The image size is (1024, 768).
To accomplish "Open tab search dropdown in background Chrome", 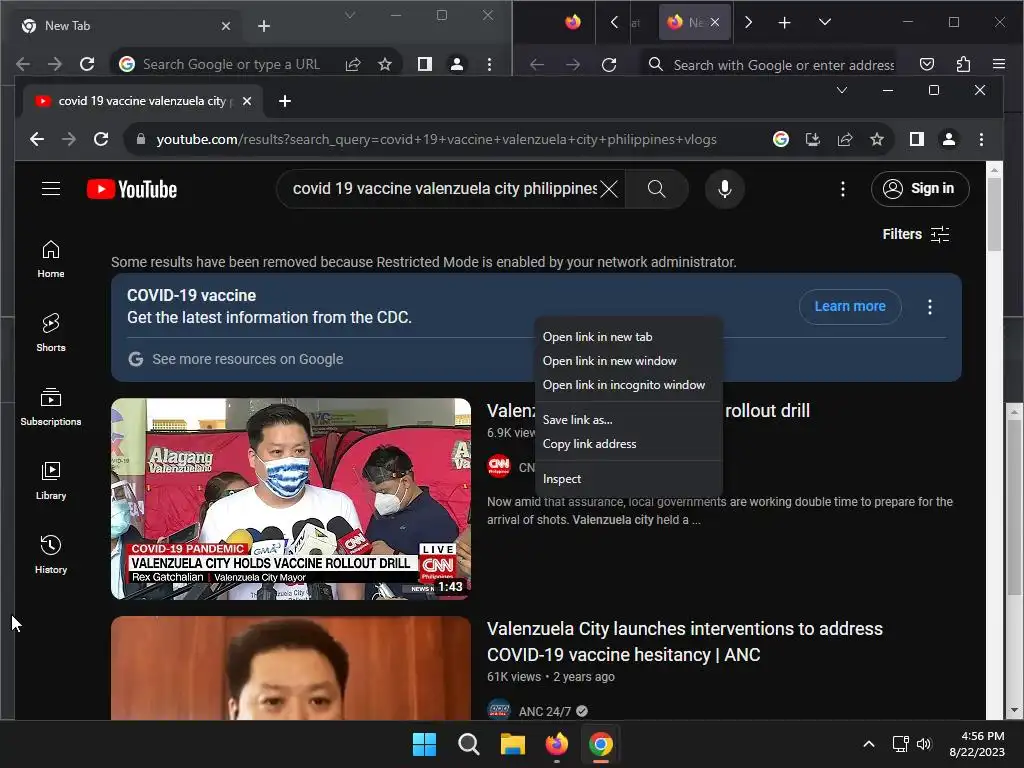I will click(350, 15).
